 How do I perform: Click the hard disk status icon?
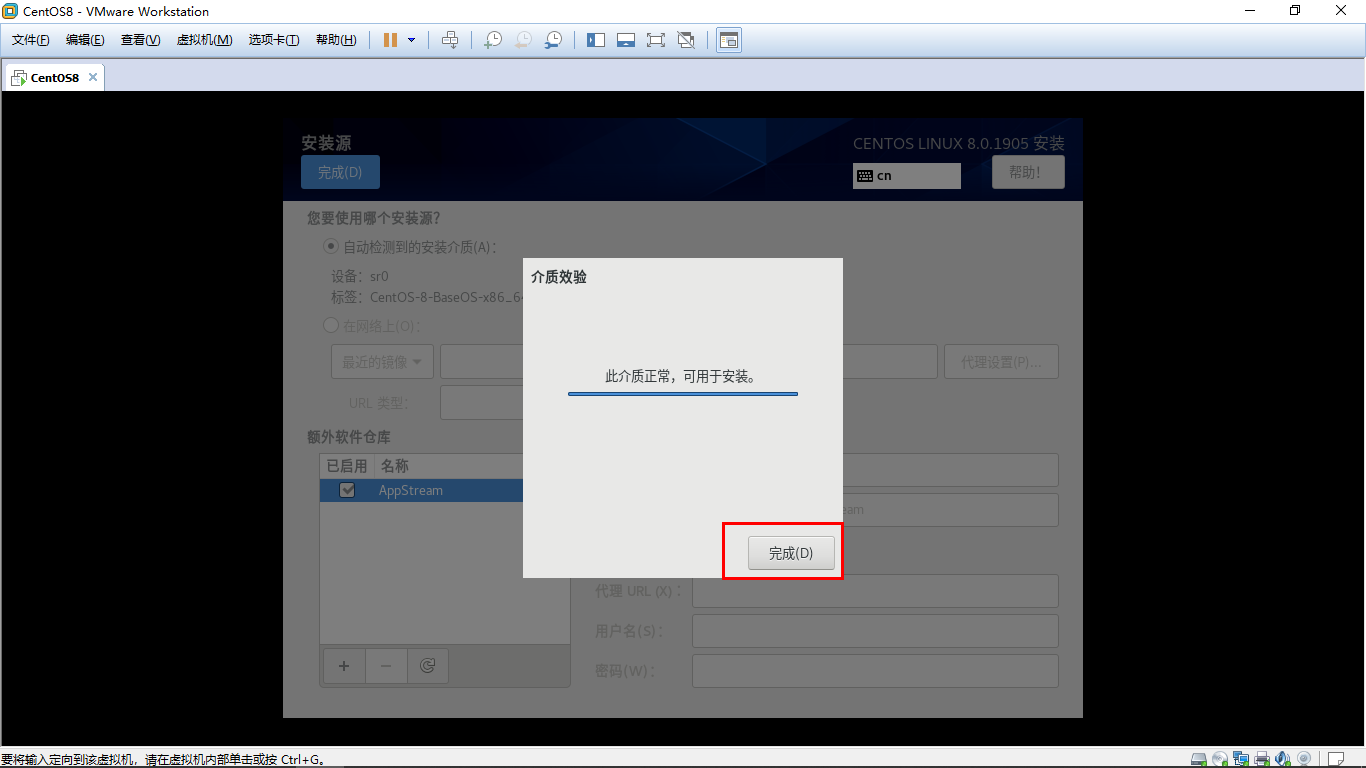(1199, 759)
